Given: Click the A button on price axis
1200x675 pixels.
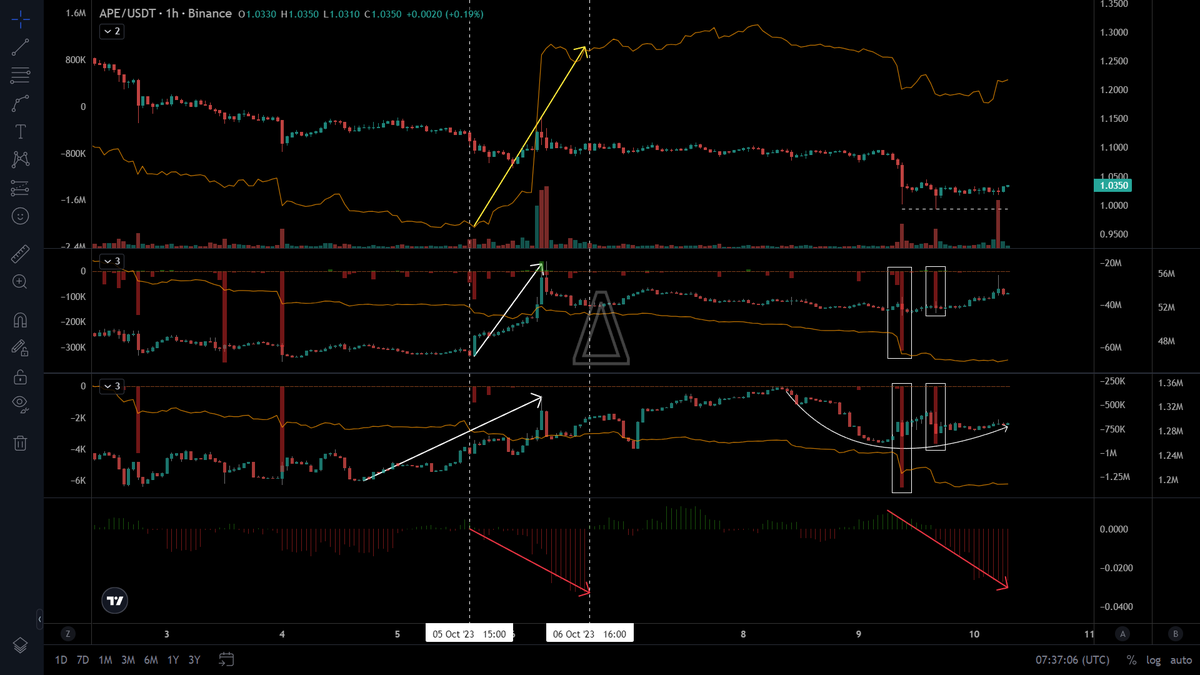Looking at the screenshot, I should (1123, 633).
